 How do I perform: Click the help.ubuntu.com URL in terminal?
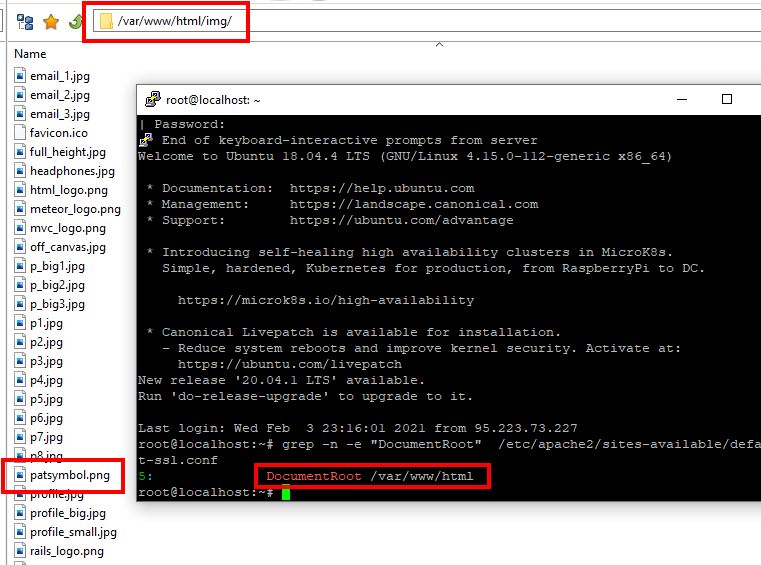point(382,188)
